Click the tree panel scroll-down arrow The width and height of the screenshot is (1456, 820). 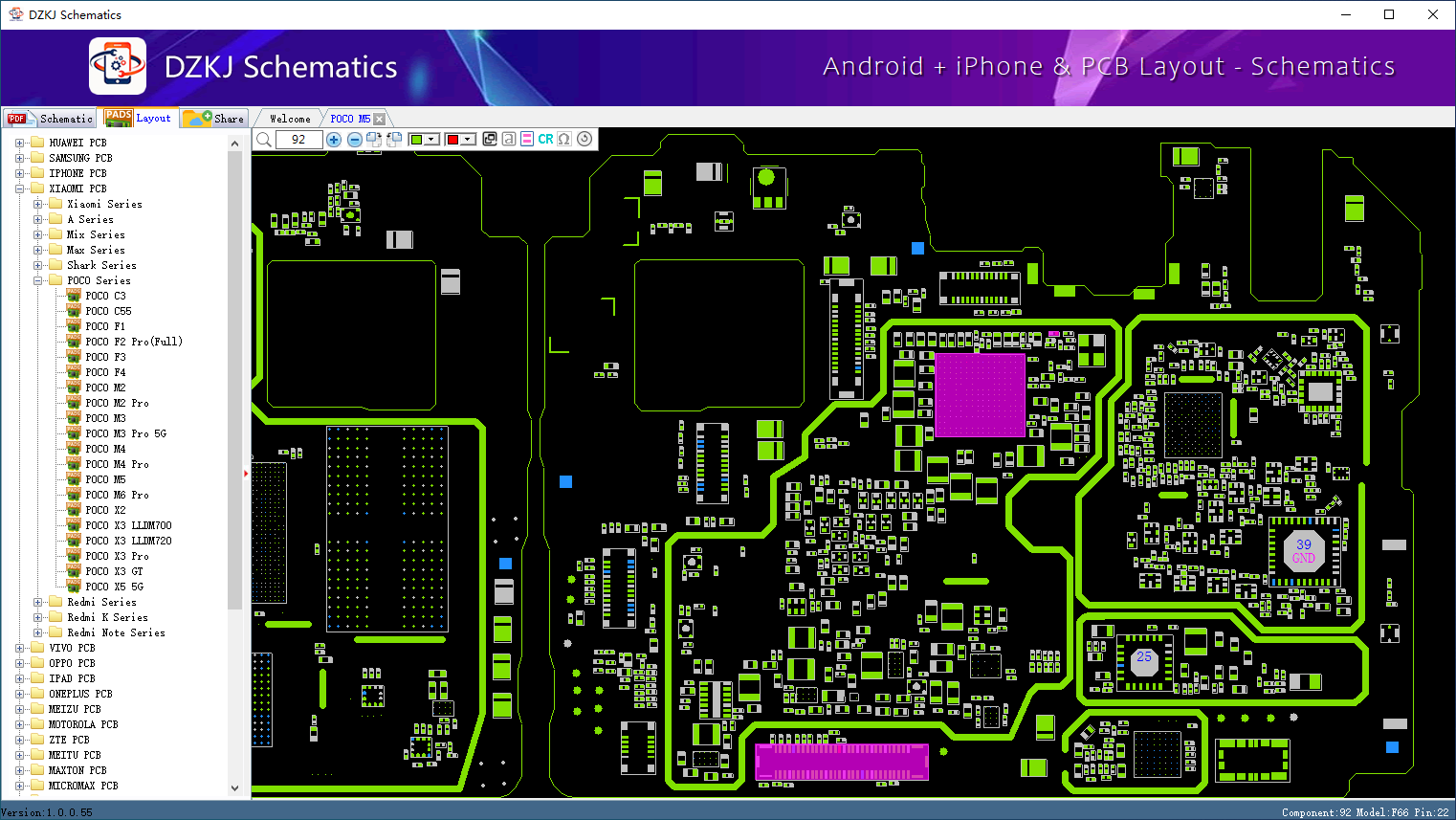coord(235,788)
